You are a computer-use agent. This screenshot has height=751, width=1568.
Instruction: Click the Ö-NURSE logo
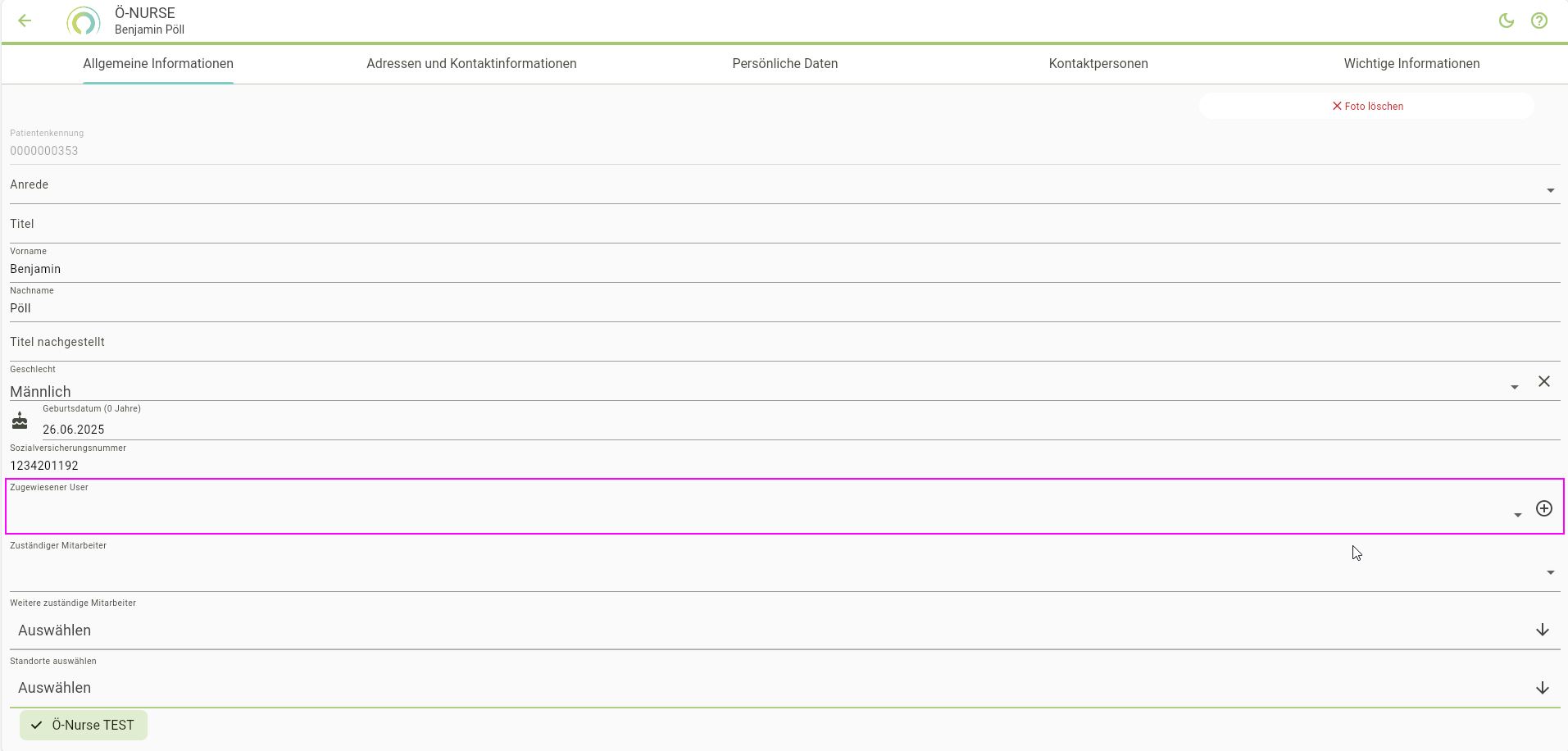[83, 21]
